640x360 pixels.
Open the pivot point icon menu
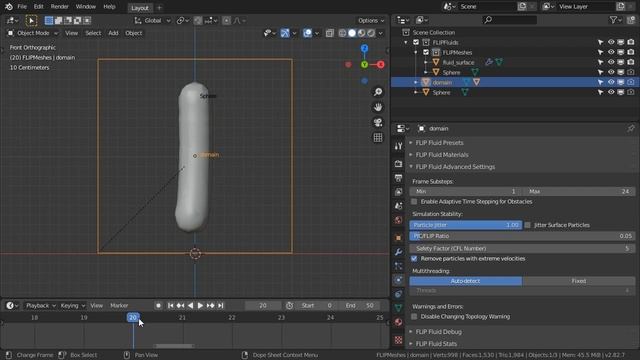(182, 20)
